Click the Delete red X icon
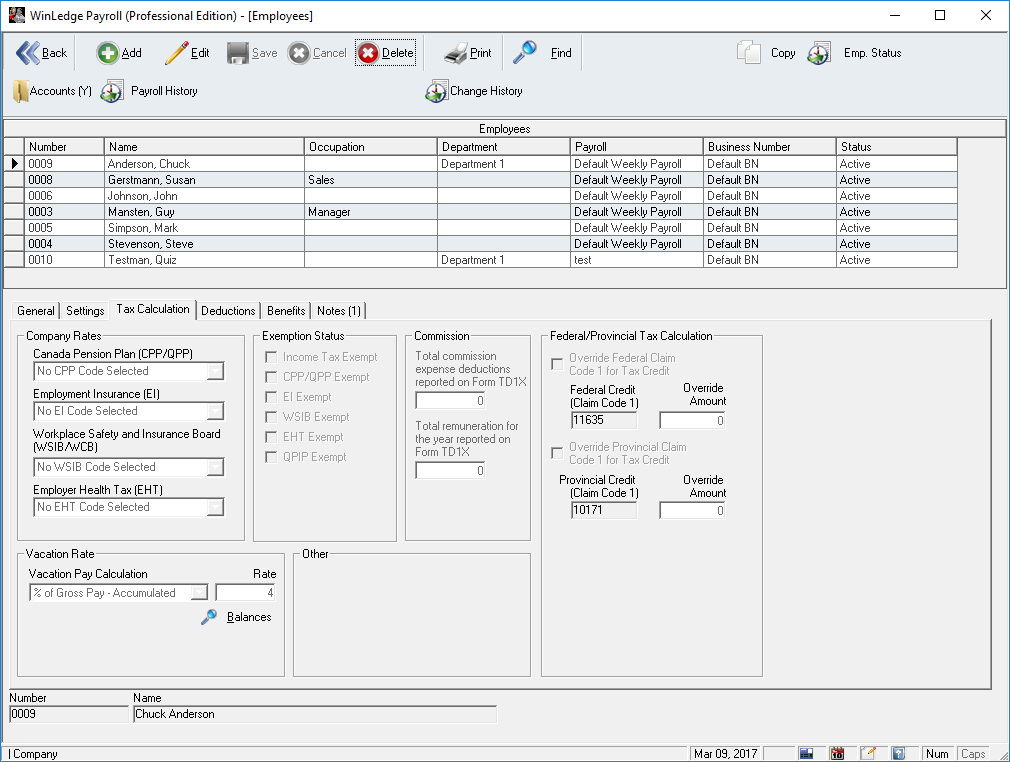 (368, 53)
